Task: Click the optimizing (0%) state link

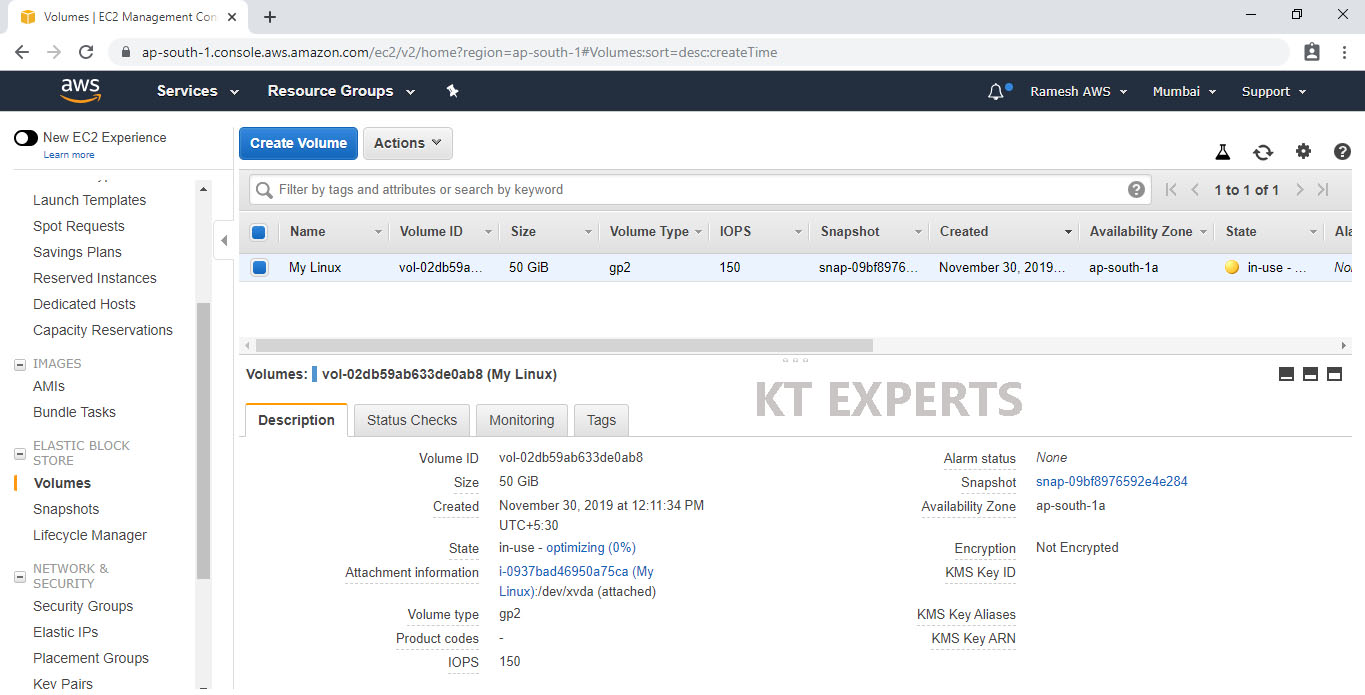Action: pyautogui.click(x=591, y=547)
